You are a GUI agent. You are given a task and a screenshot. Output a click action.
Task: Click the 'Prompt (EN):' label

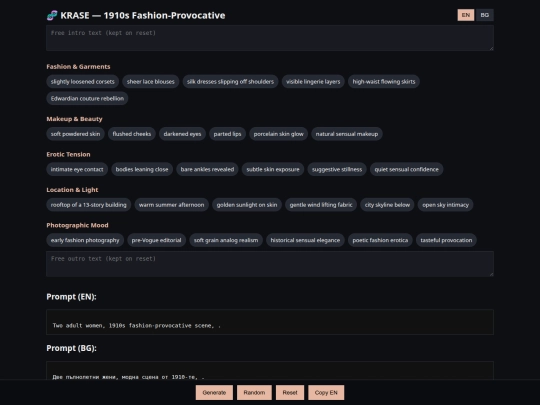click(72, 297)
